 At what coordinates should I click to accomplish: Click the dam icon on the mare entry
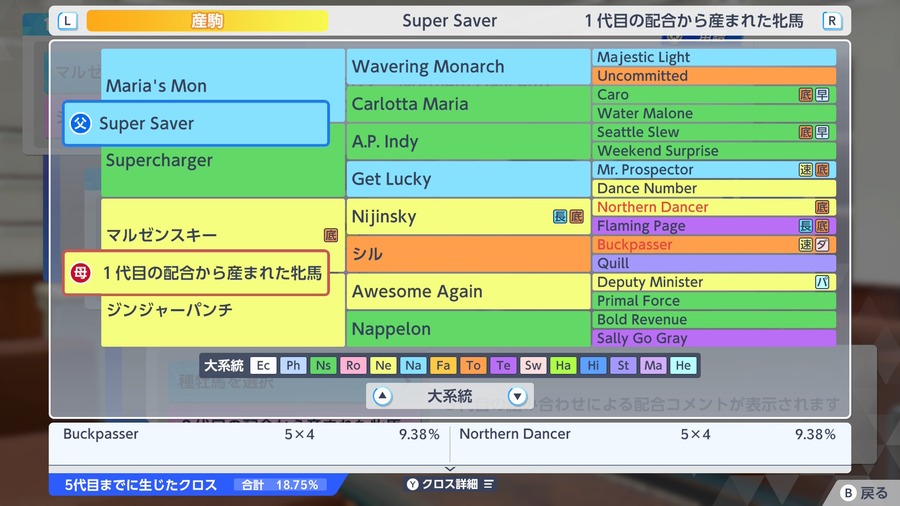point(80,273)
